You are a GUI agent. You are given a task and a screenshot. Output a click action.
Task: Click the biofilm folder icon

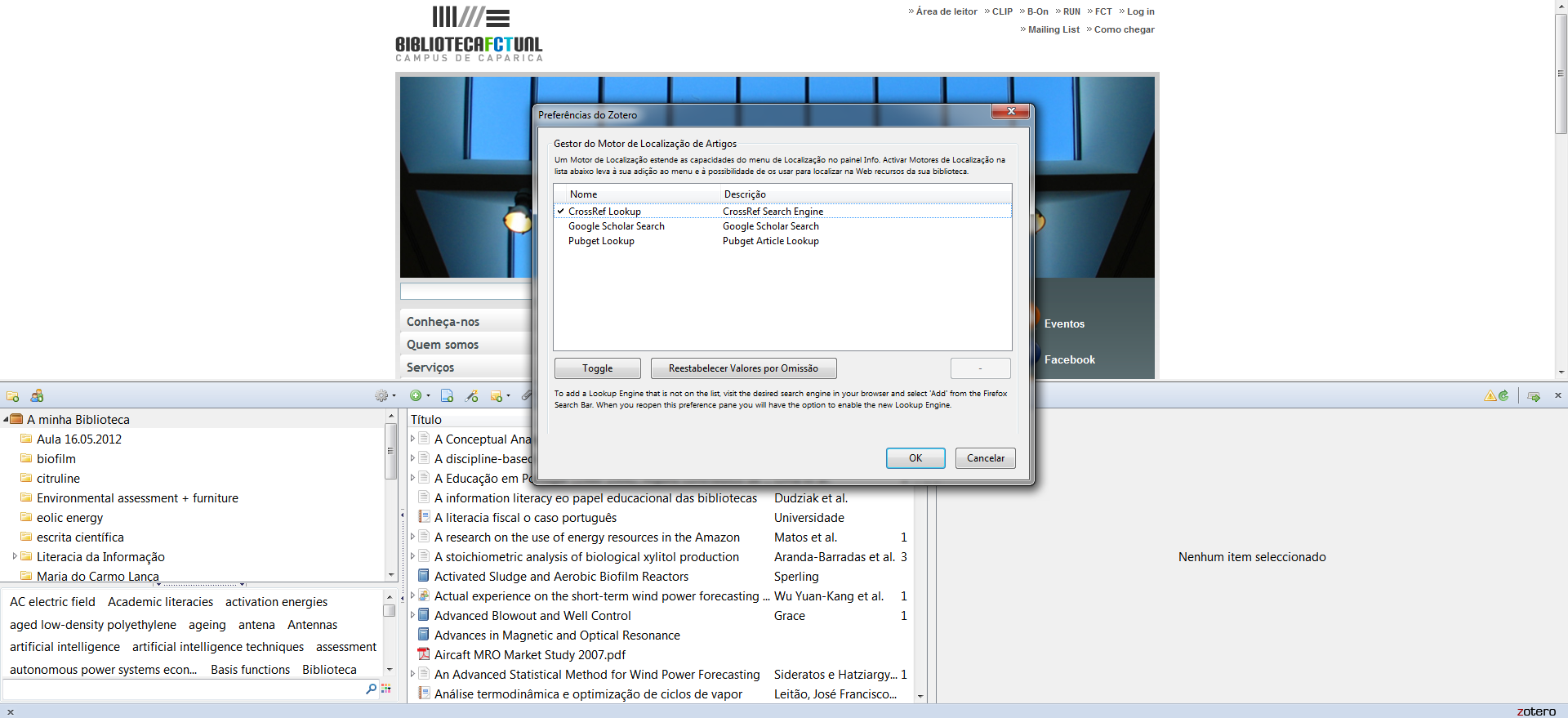26,458
